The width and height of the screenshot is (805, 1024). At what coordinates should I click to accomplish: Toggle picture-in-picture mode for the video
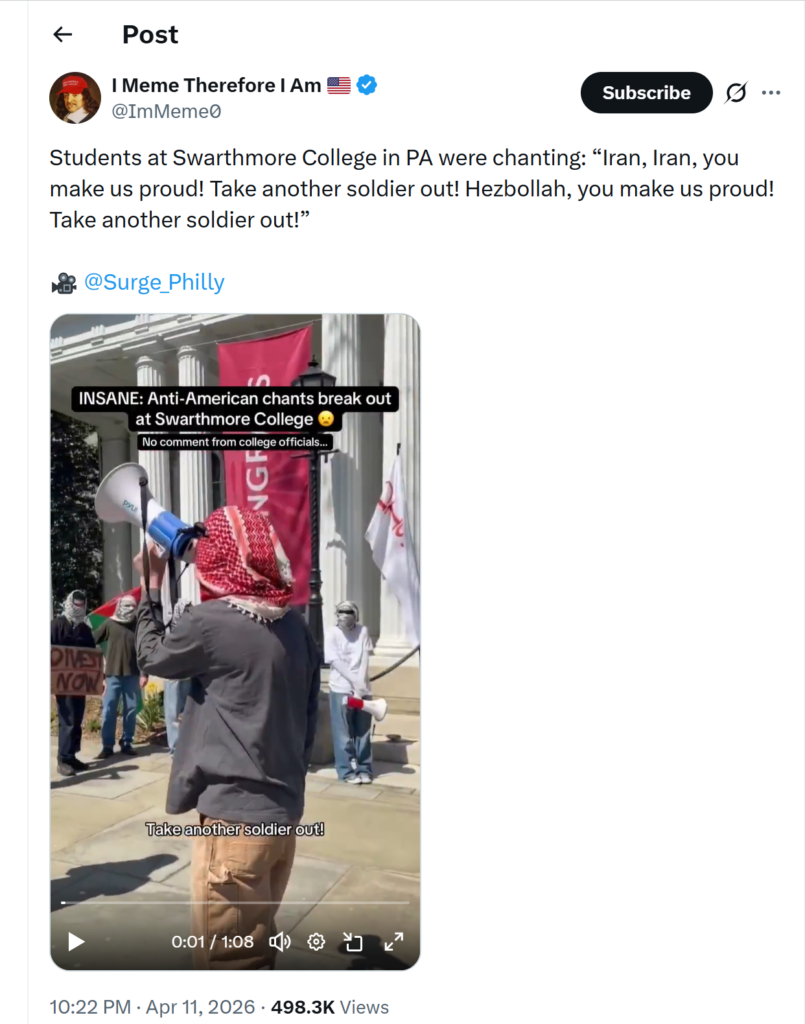[353, 942]
